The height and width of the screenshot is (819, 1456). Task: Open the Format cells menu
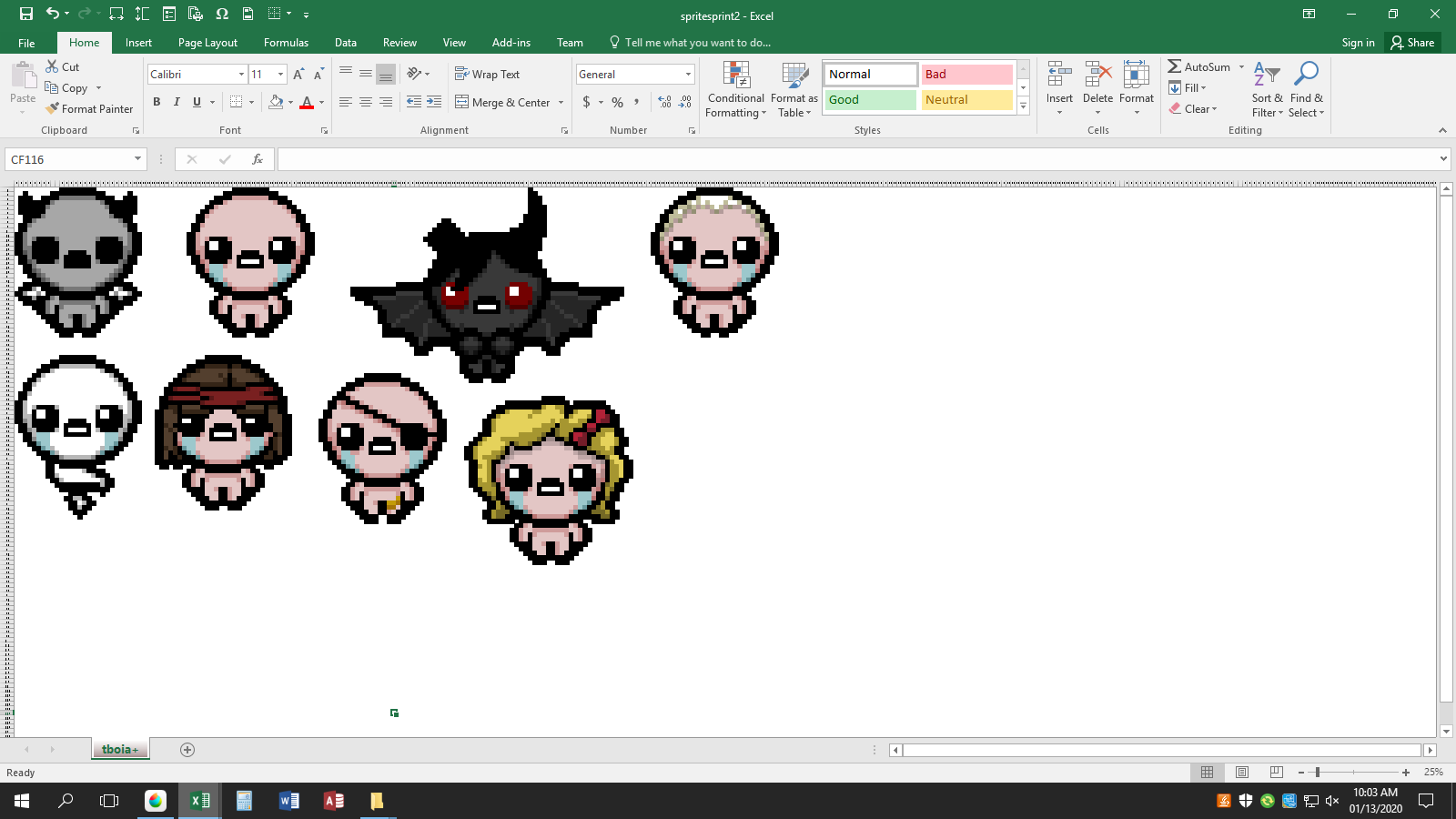click(x=1137, y=89)
